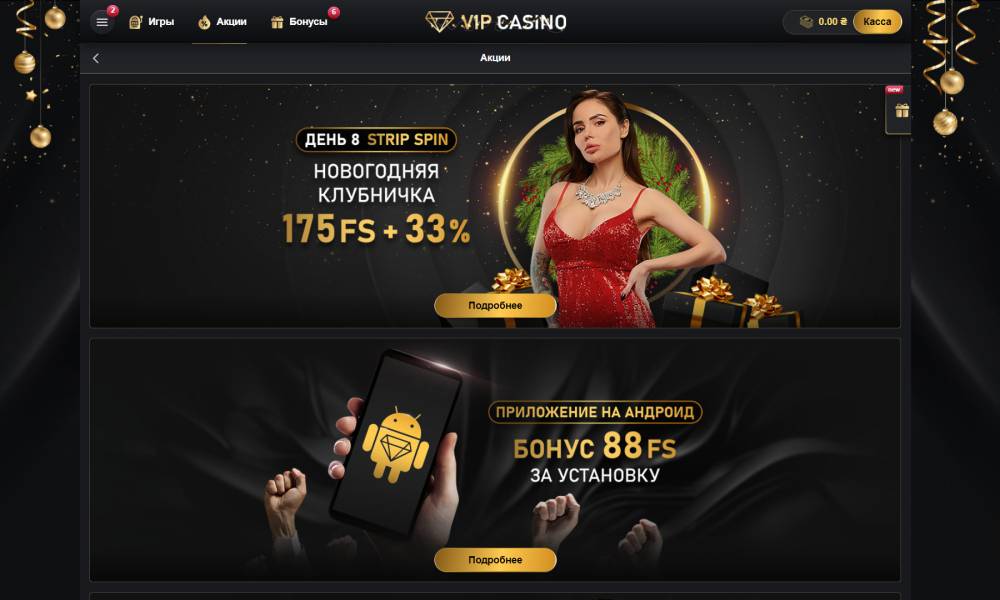
Task: Click Подробнее on Strip Spin promo
Action: [x=495, y=305]
